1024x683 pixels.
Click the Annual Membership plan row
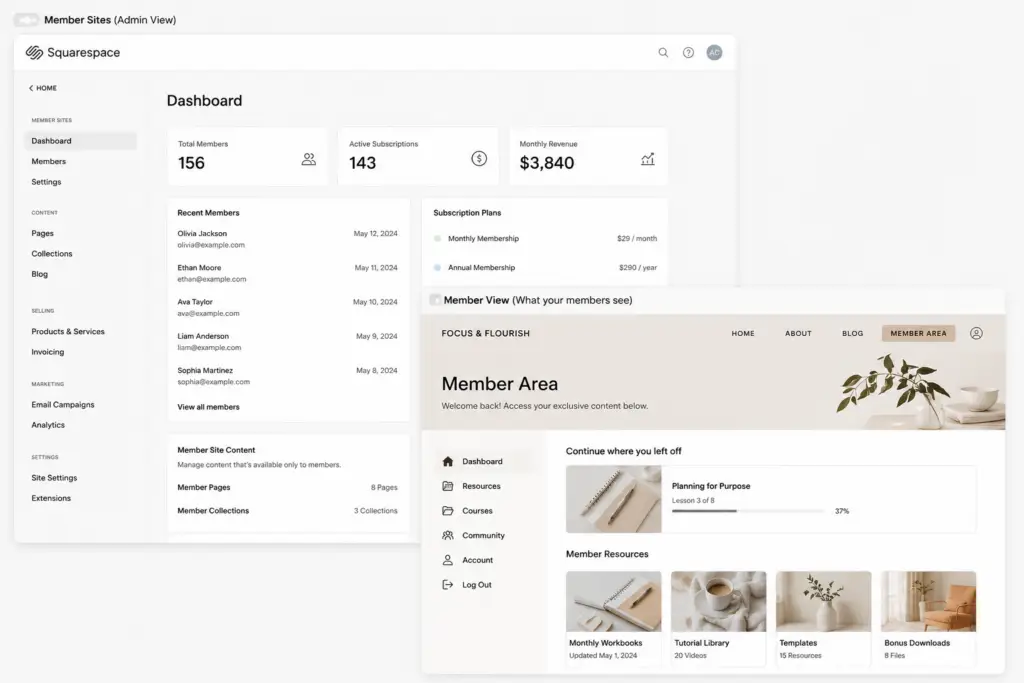pyautogui.click(x=545, y=267)
